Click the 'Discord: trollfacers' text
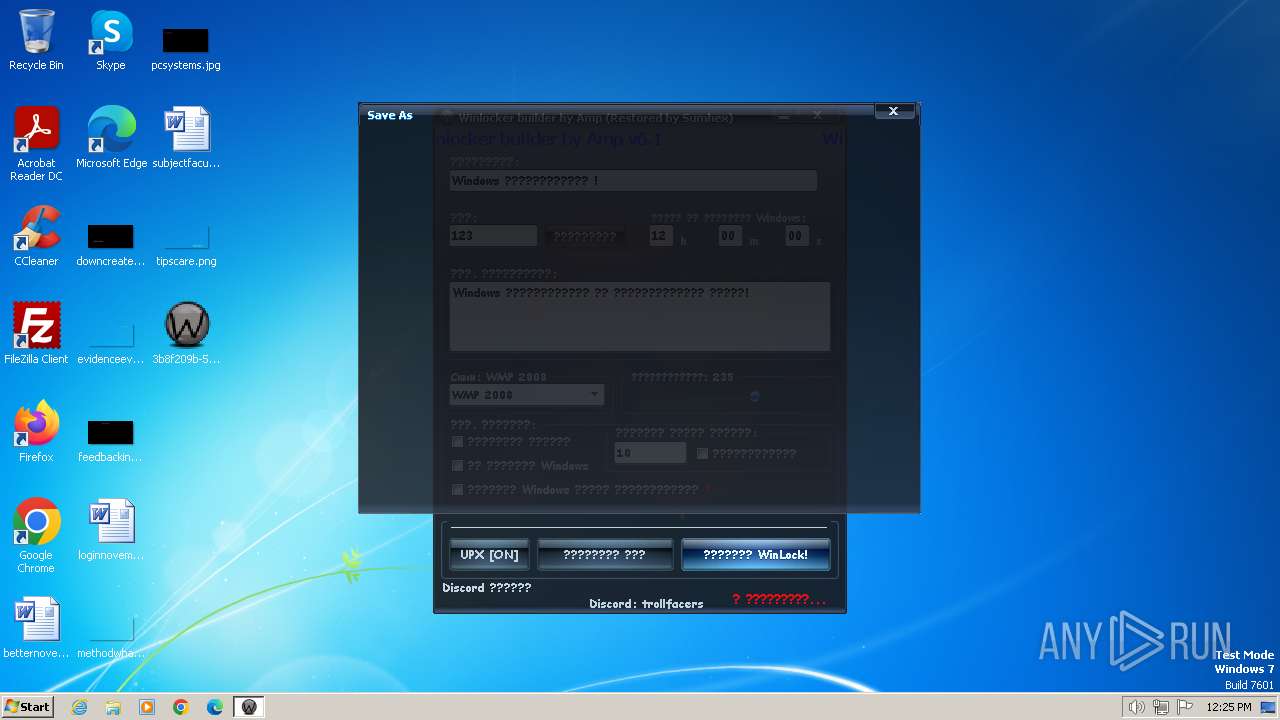 tap(646, 604)
